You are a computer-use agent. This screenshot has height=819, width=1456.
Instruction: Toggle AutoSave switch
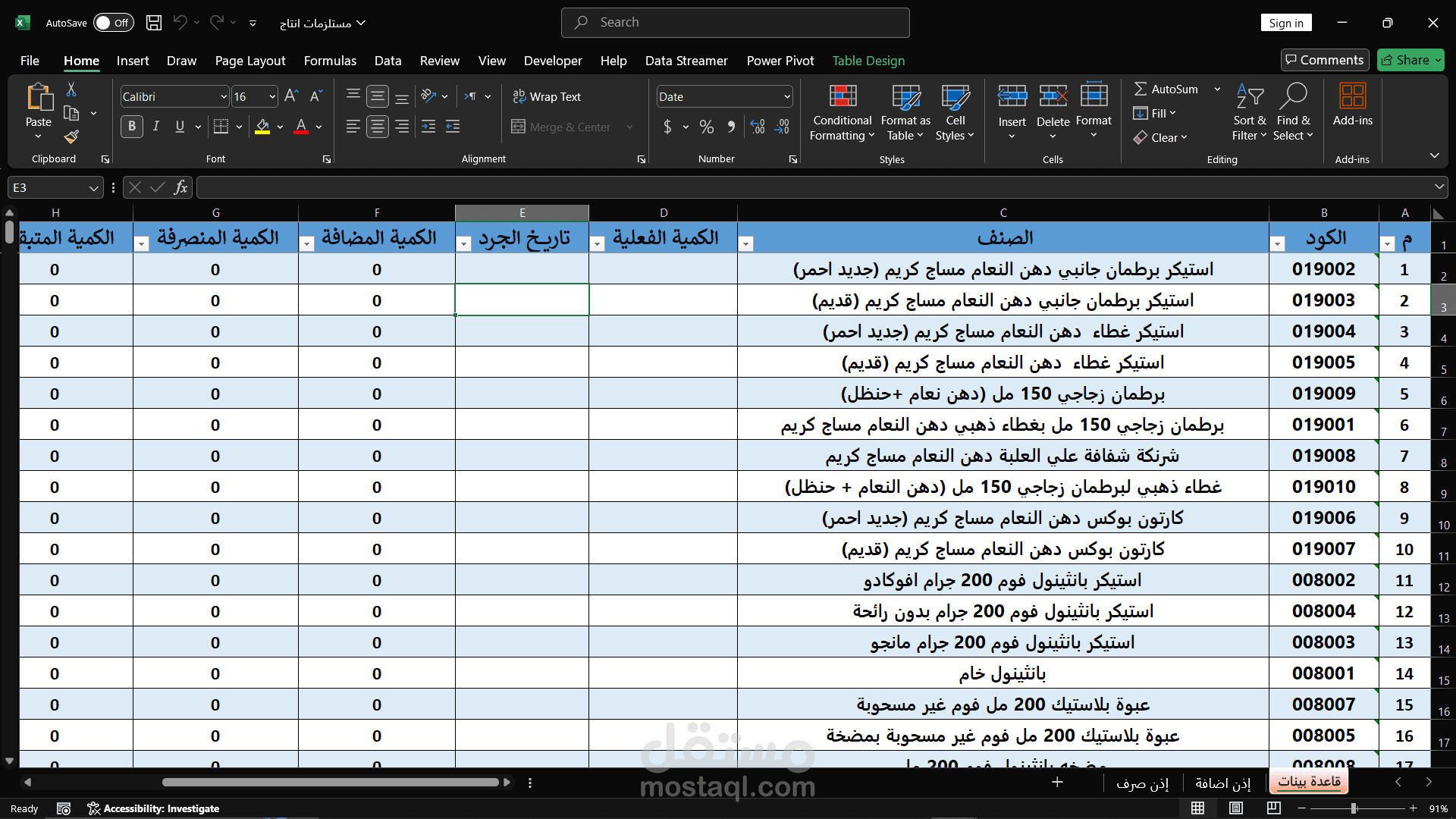click(113, 23)
